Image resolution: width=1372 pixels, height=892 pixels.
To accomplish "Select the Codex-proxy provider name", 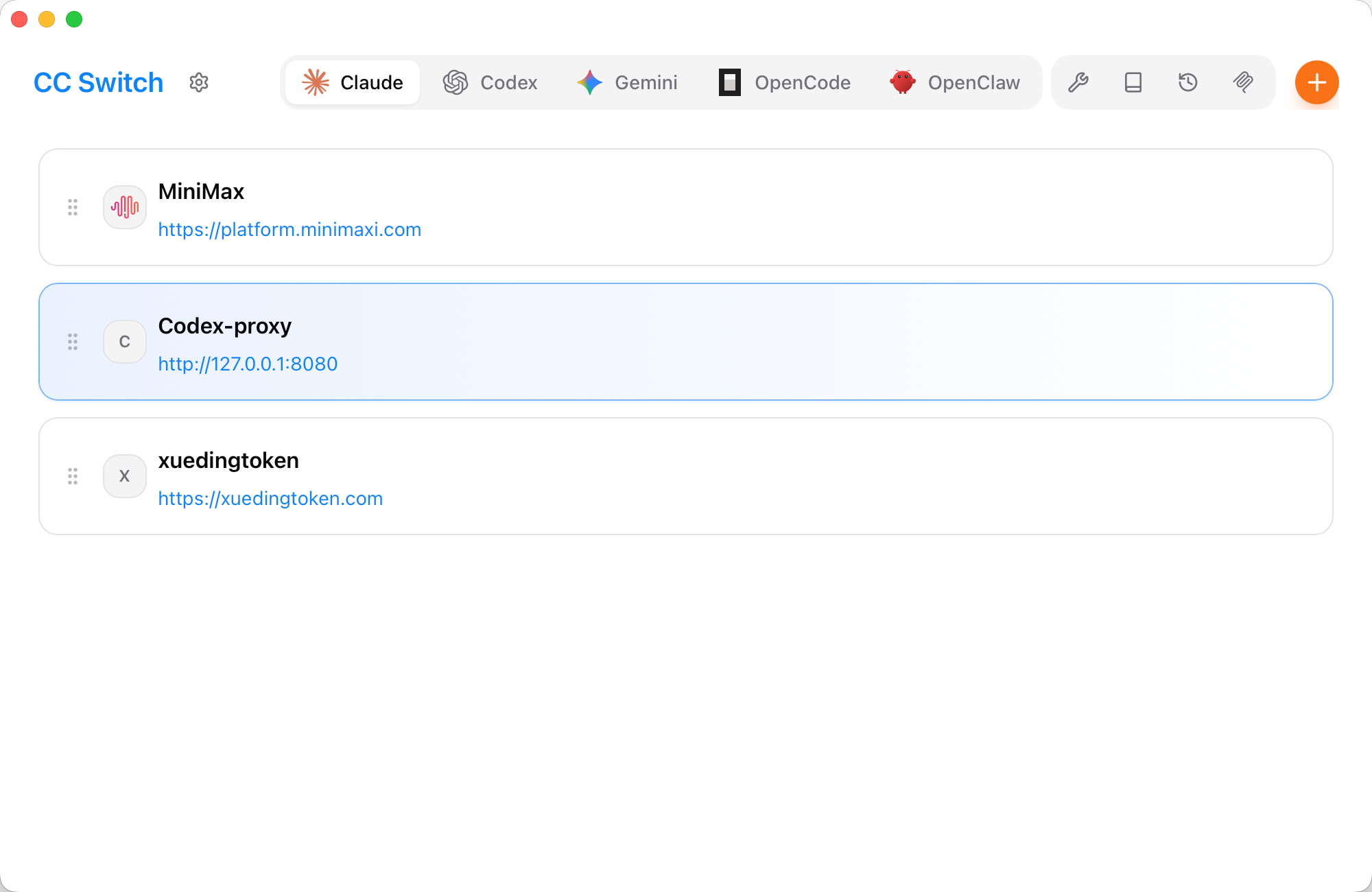I will [x=225, y=326].
